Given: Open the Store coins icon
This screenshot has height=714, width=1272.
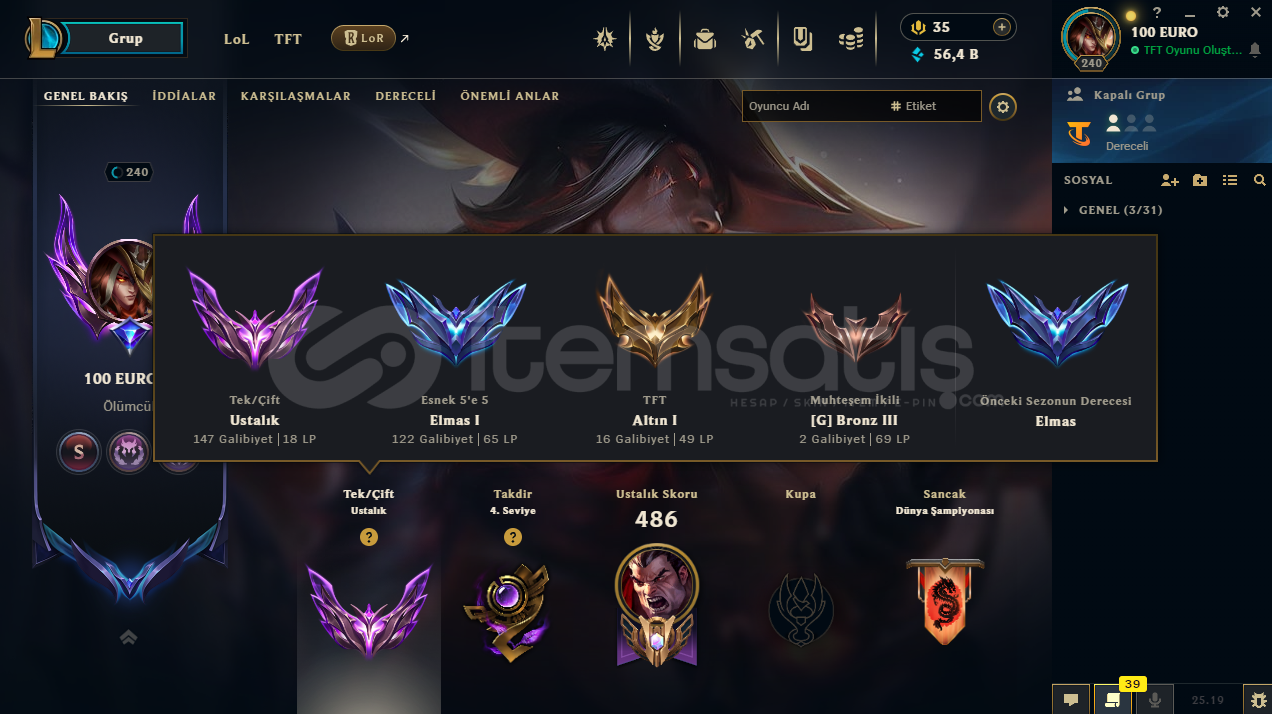Looking at the screenshot, I should click(850, 39).
